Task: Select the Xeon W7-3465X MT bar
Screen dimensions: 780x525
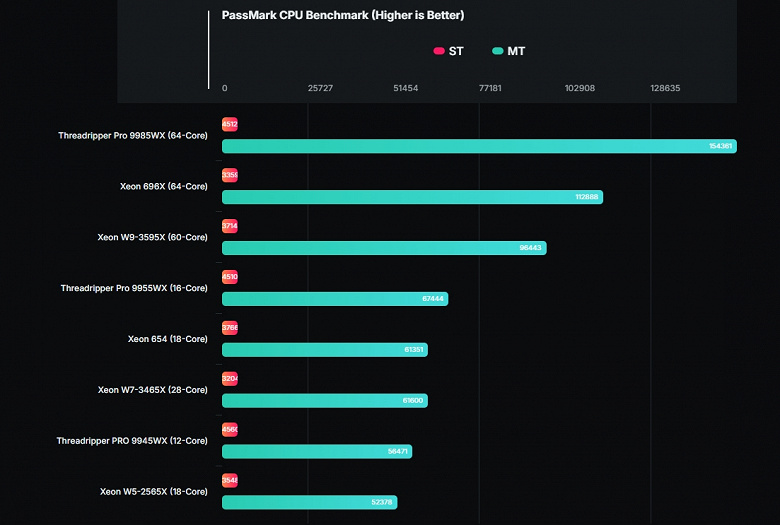Action: [x=324, y=401]
